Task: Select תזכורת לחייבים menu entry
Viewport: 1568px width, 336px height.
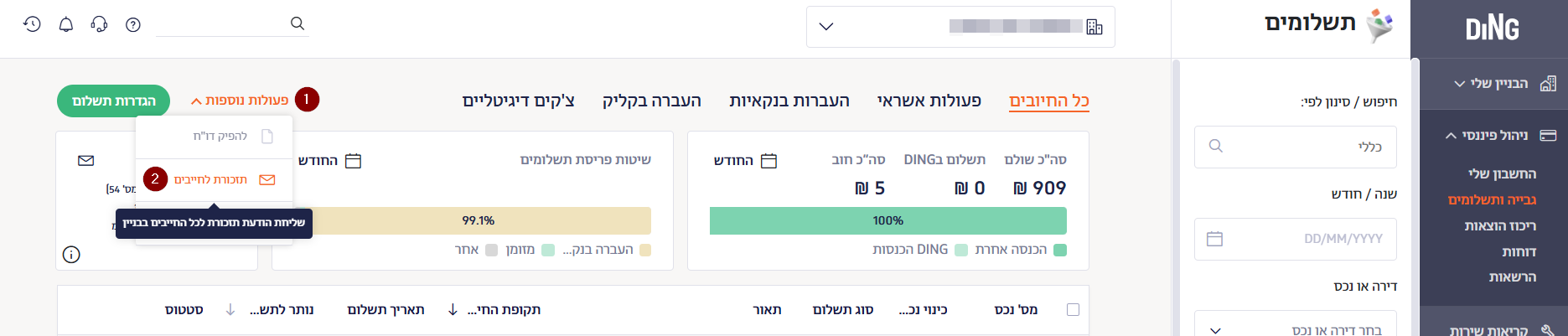Action: [x=211, y=179]
